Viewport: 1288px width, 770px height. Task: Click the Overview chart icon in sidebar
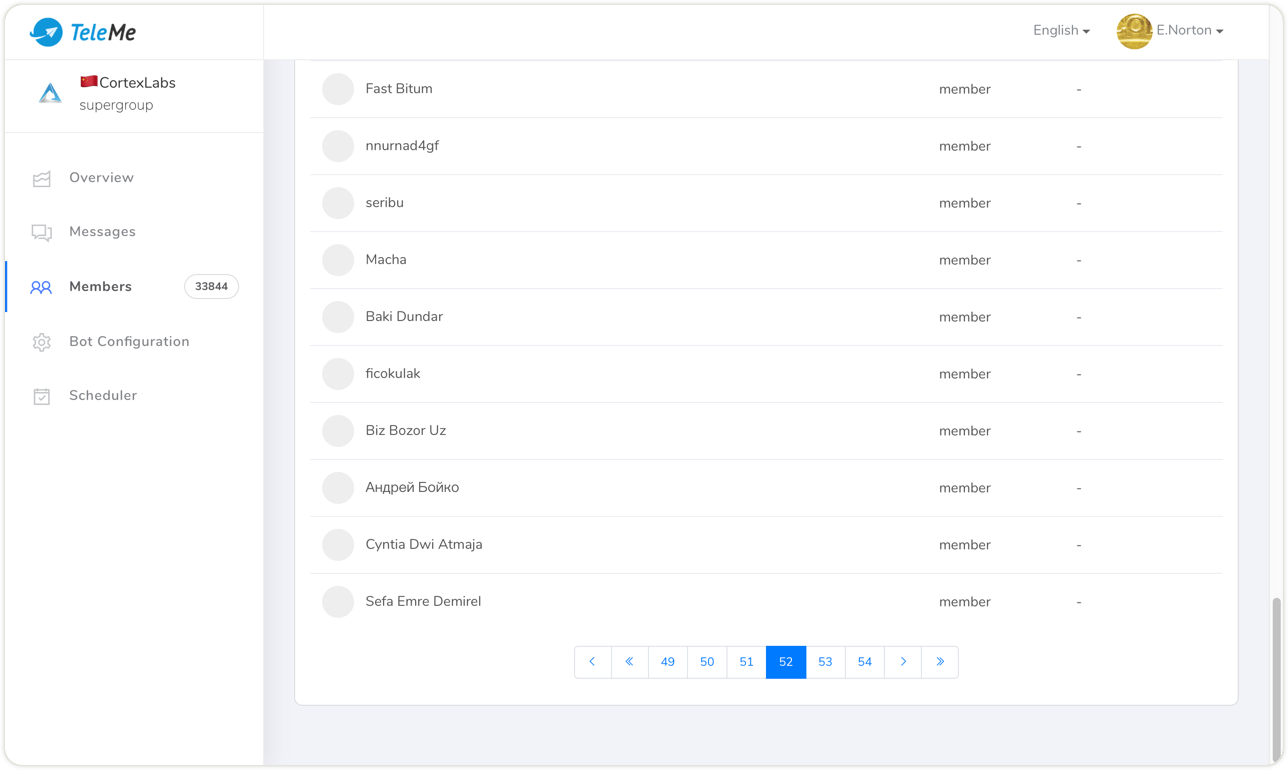41,179
